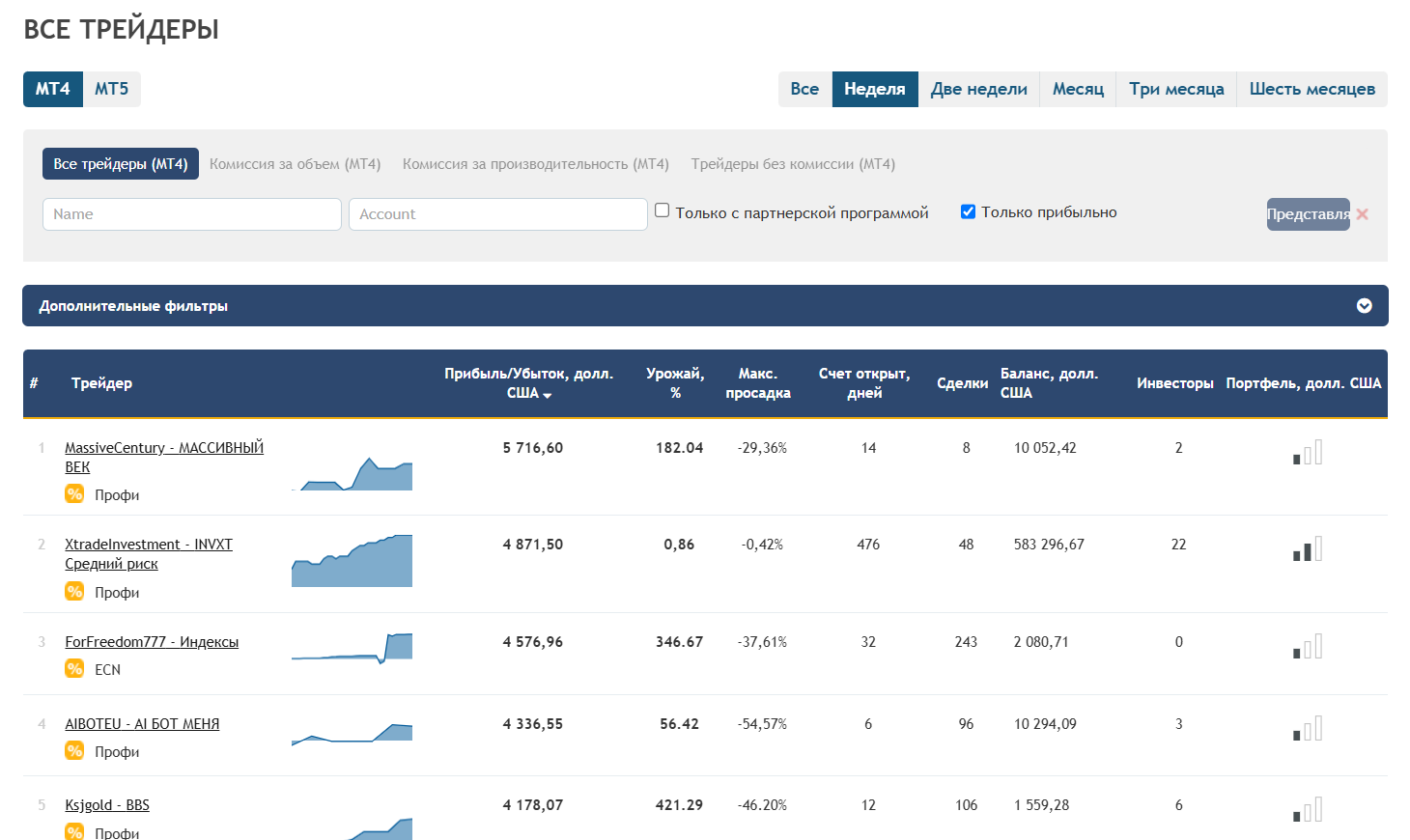Sort by the Макс. просадка column header

[758, 383]
